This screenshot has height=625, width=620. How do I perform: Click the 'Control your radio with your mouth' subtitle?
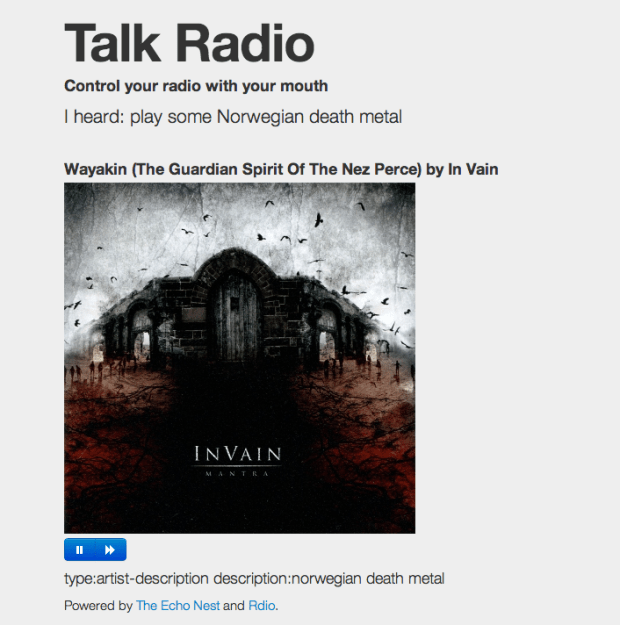[196, 86]
